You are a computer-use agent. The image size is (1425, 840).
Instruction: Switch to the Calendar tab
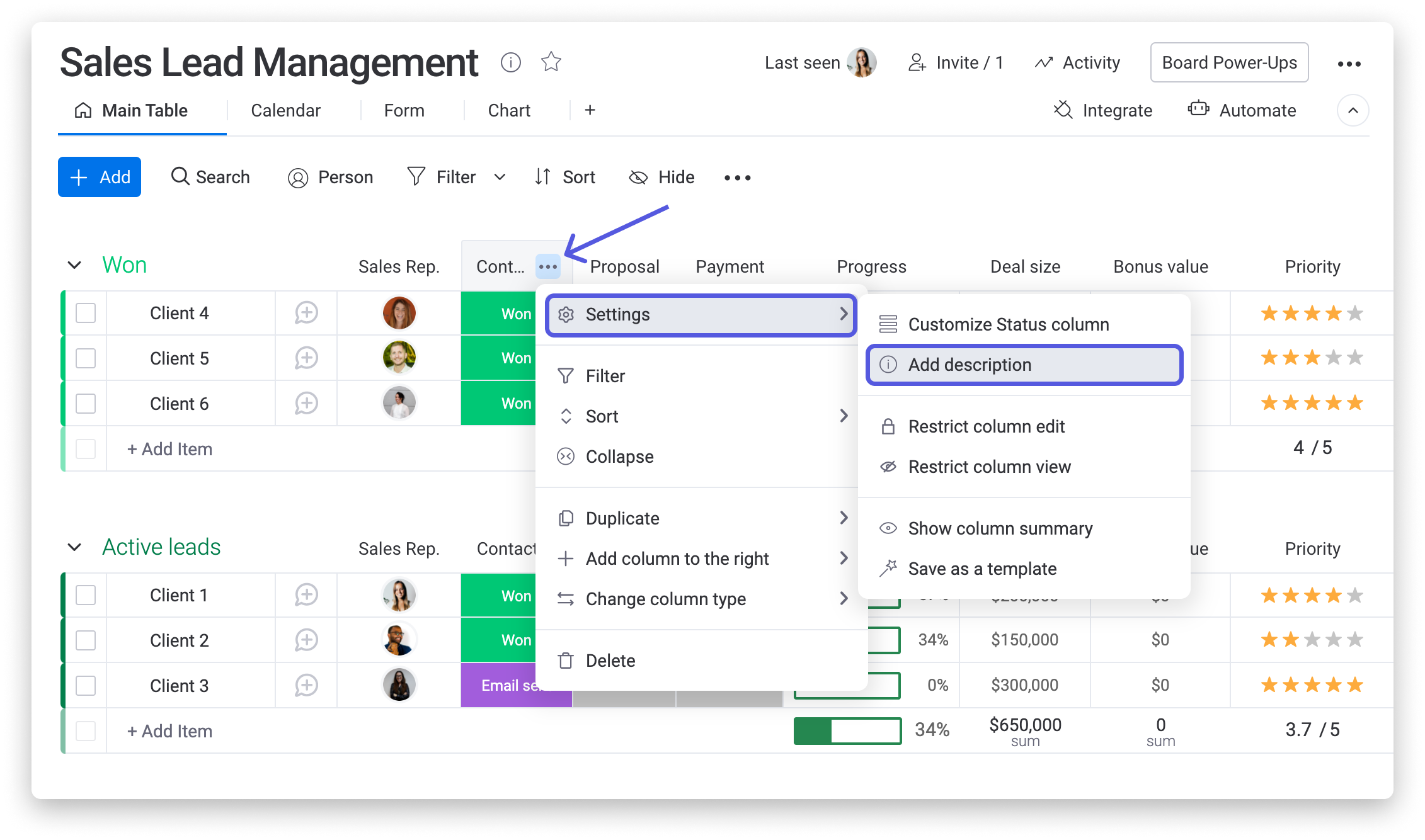(x=285, y=110)
